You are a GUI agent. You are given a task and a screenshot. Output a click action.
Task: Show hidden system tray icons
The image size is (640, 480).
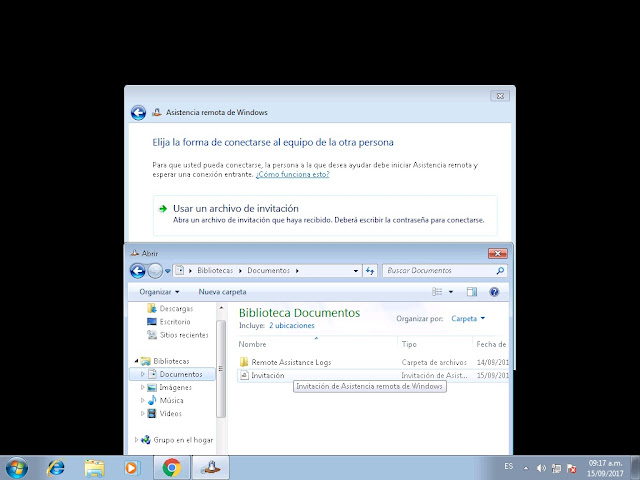526,468
